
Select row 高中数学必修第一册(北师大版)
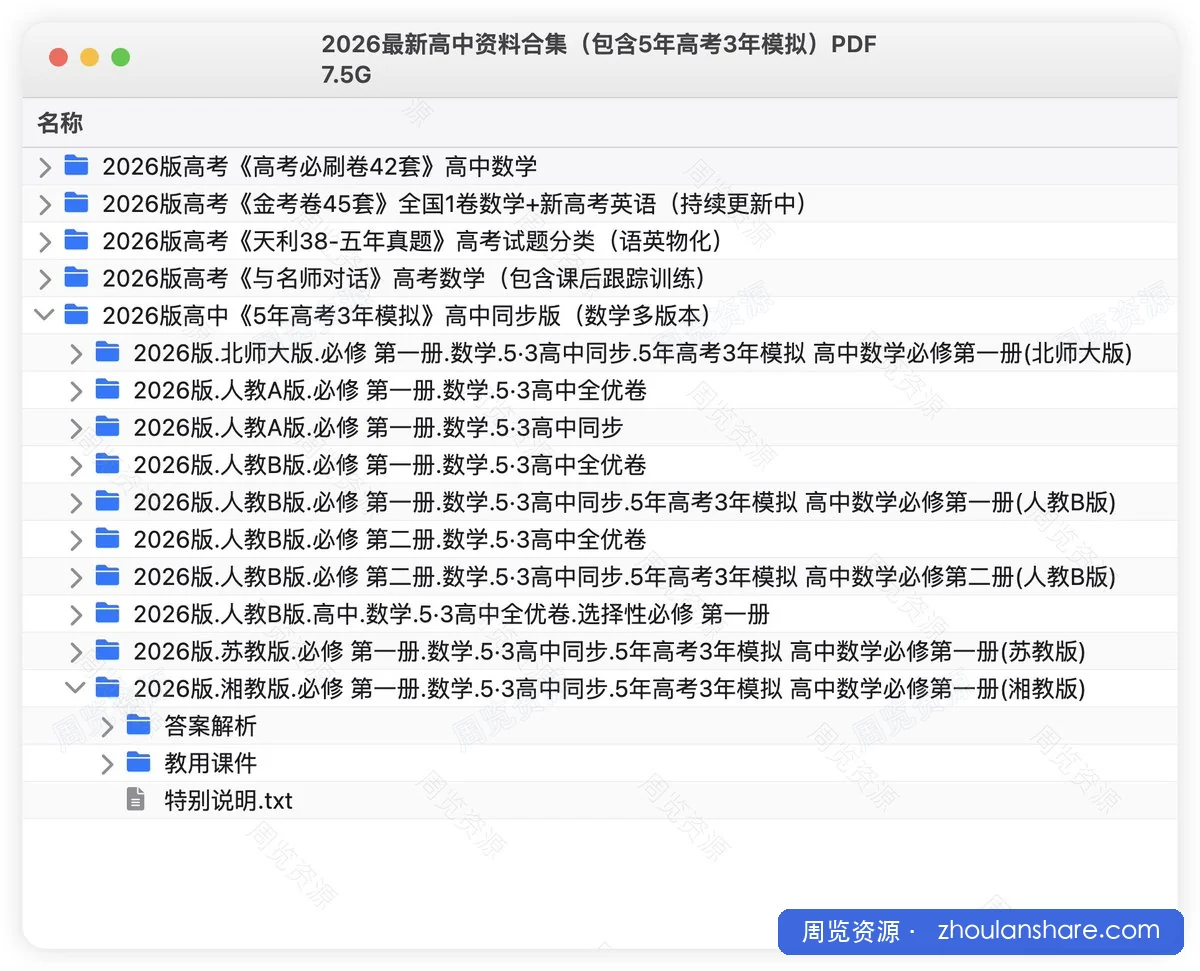point(600,353)
